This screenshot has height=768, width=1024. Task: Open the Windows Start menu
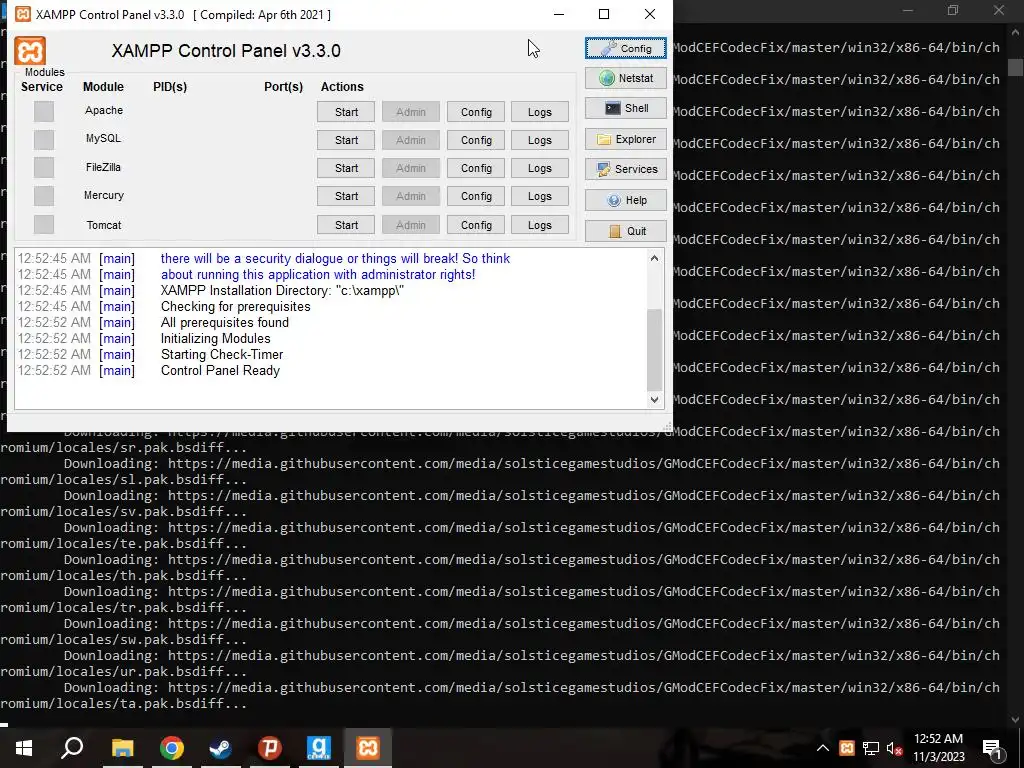point(24,748)
